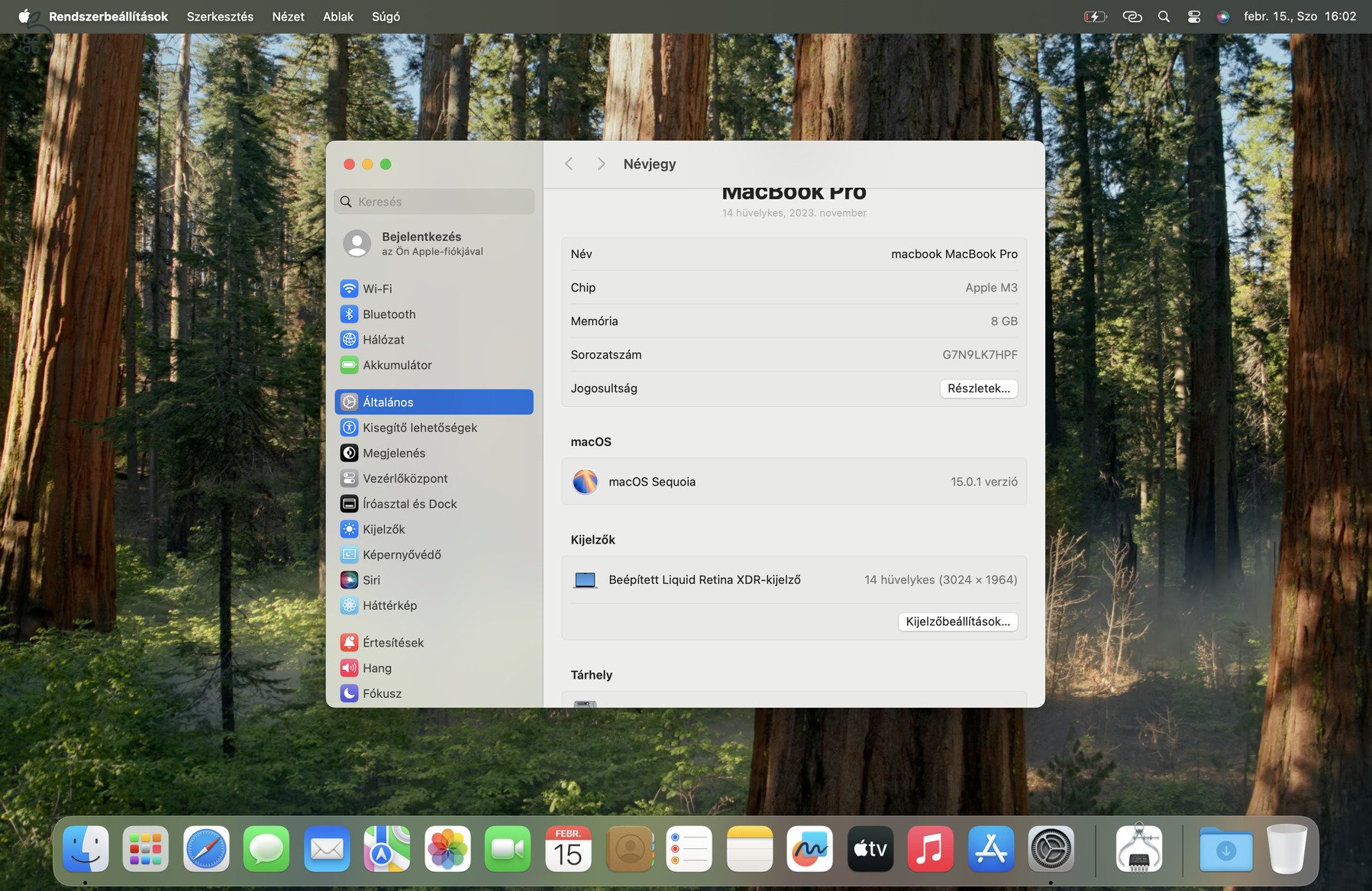Open the Nézet menu
Screen dimensions: 1372x891
[288, 16]
